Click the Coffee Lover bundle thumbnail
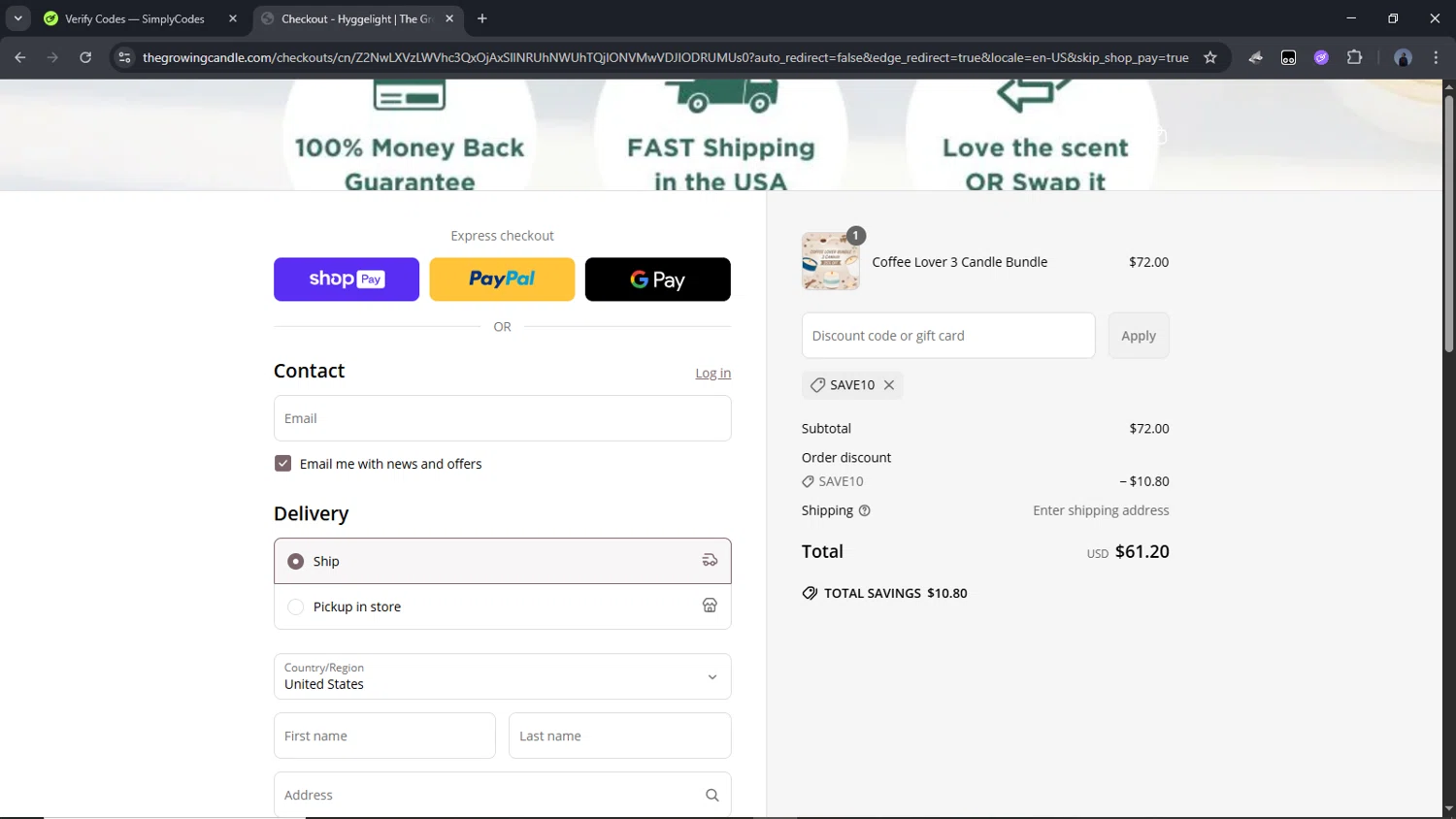Viewport: 1456px width, 819px height. coord(831,261)
